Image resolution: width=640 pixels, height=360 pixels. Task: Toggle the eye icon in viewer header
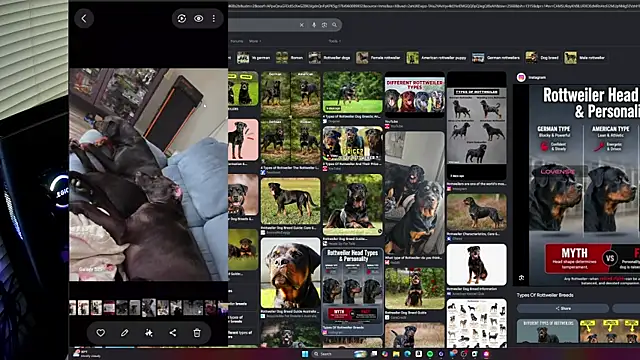[x=198, y=18]
